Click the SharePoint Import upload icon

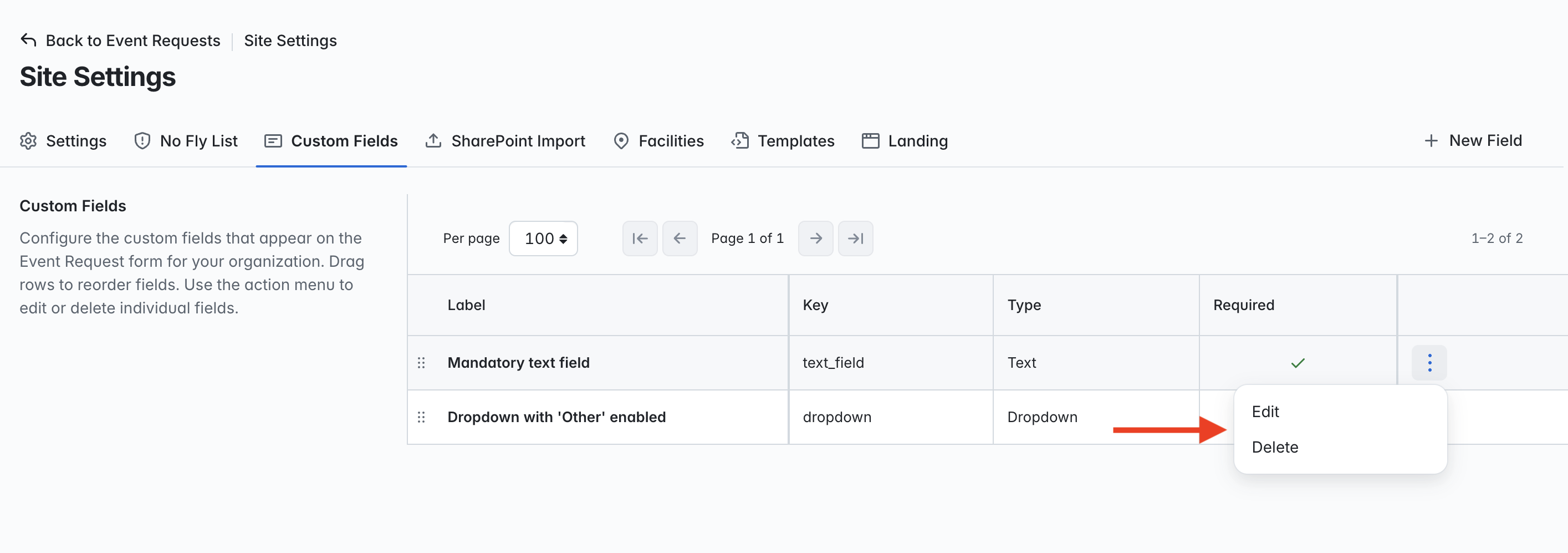(x=433, y=141)
